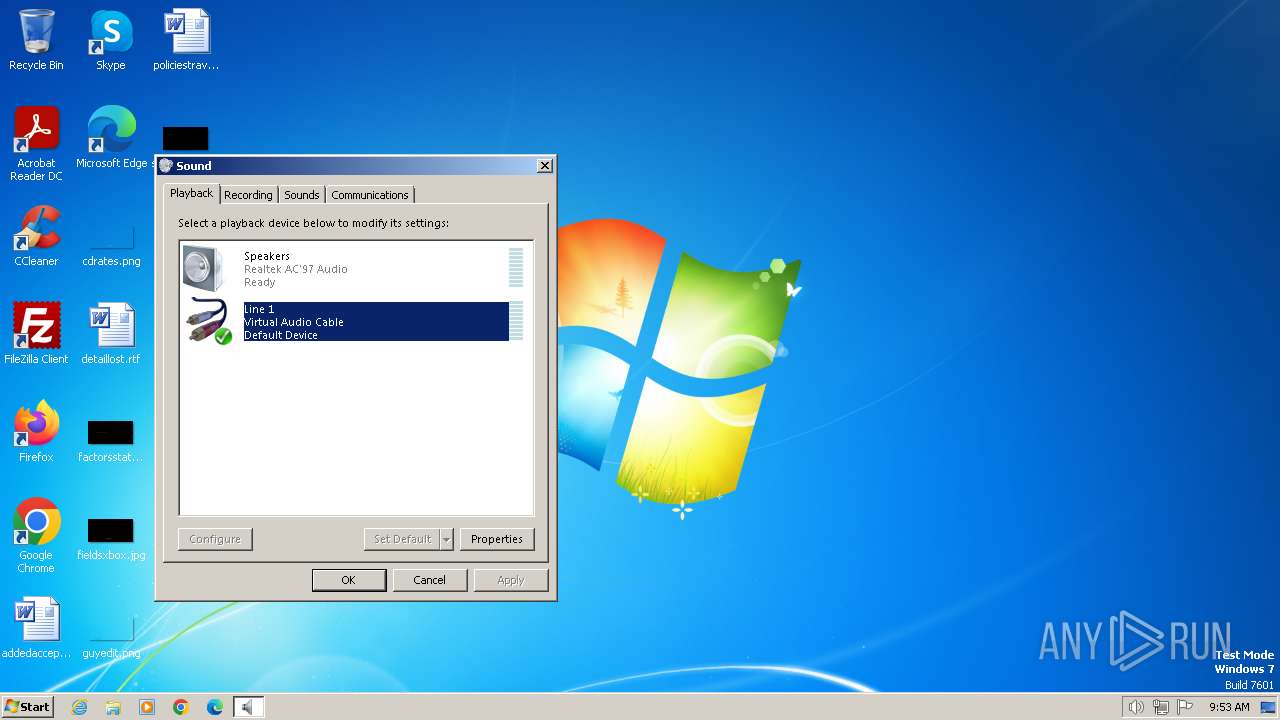Select the Speakers Realtek AC'97 Audio device
The height and width of the screenshot is (720, 1280).
[356, 270]
